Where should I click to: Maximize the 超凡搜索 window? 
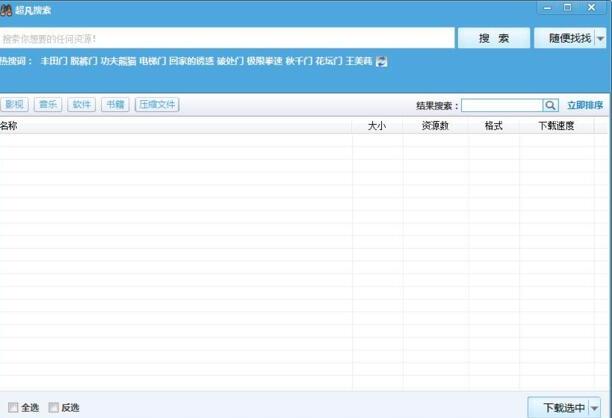[568, 8]
